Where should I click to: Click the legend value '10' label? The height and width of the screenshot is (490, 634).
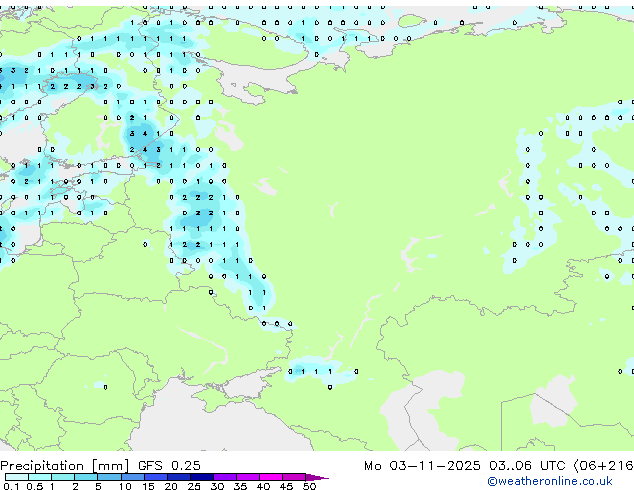point(125,486)
